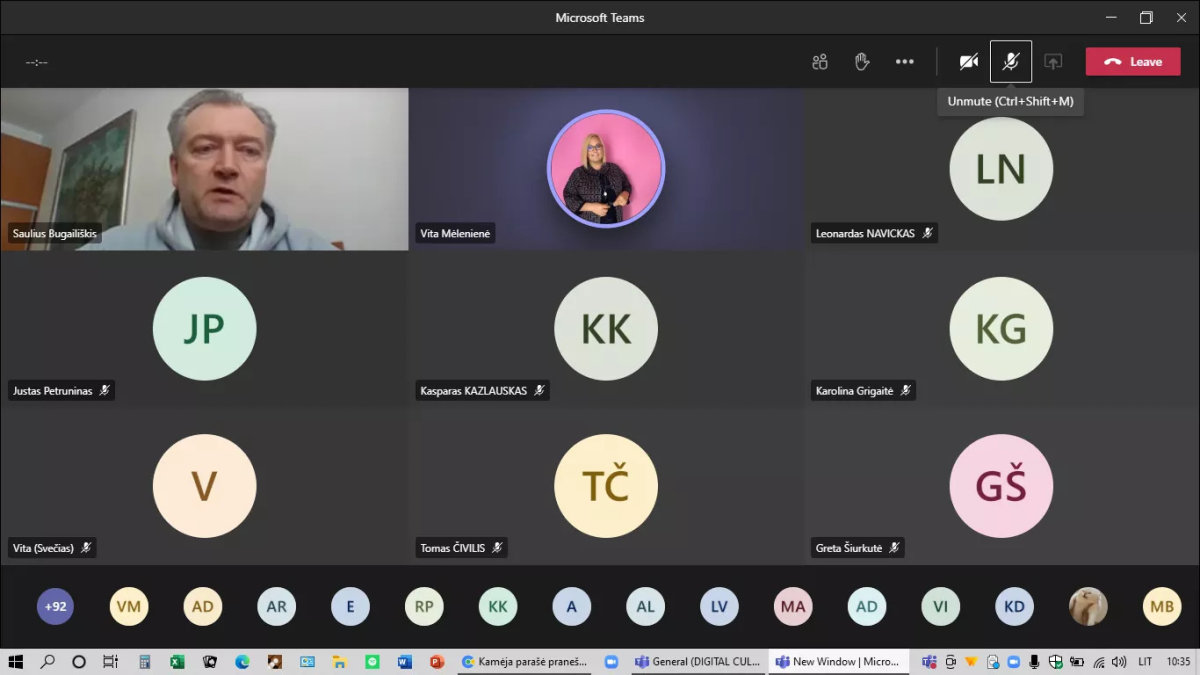Click Justas Petruninas JP avatar
The width and height of the screenshot is (1200, 675).
pyautogui.click(x=204, y=329)
